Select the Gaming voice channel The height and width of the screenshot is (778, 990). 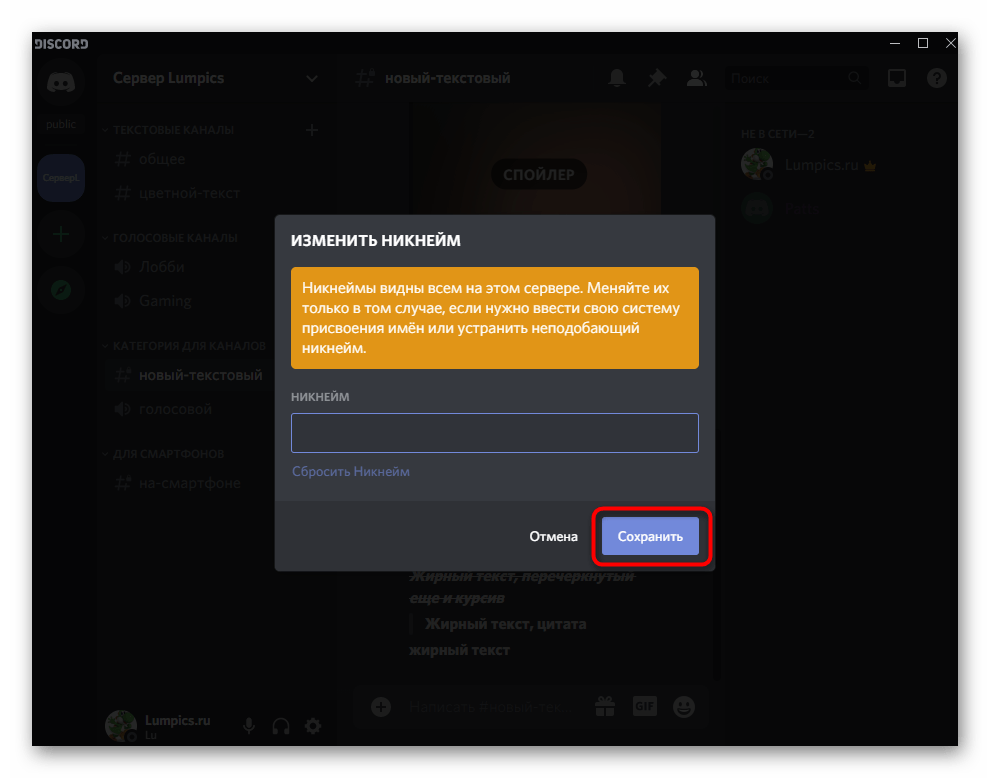(165, 301)
